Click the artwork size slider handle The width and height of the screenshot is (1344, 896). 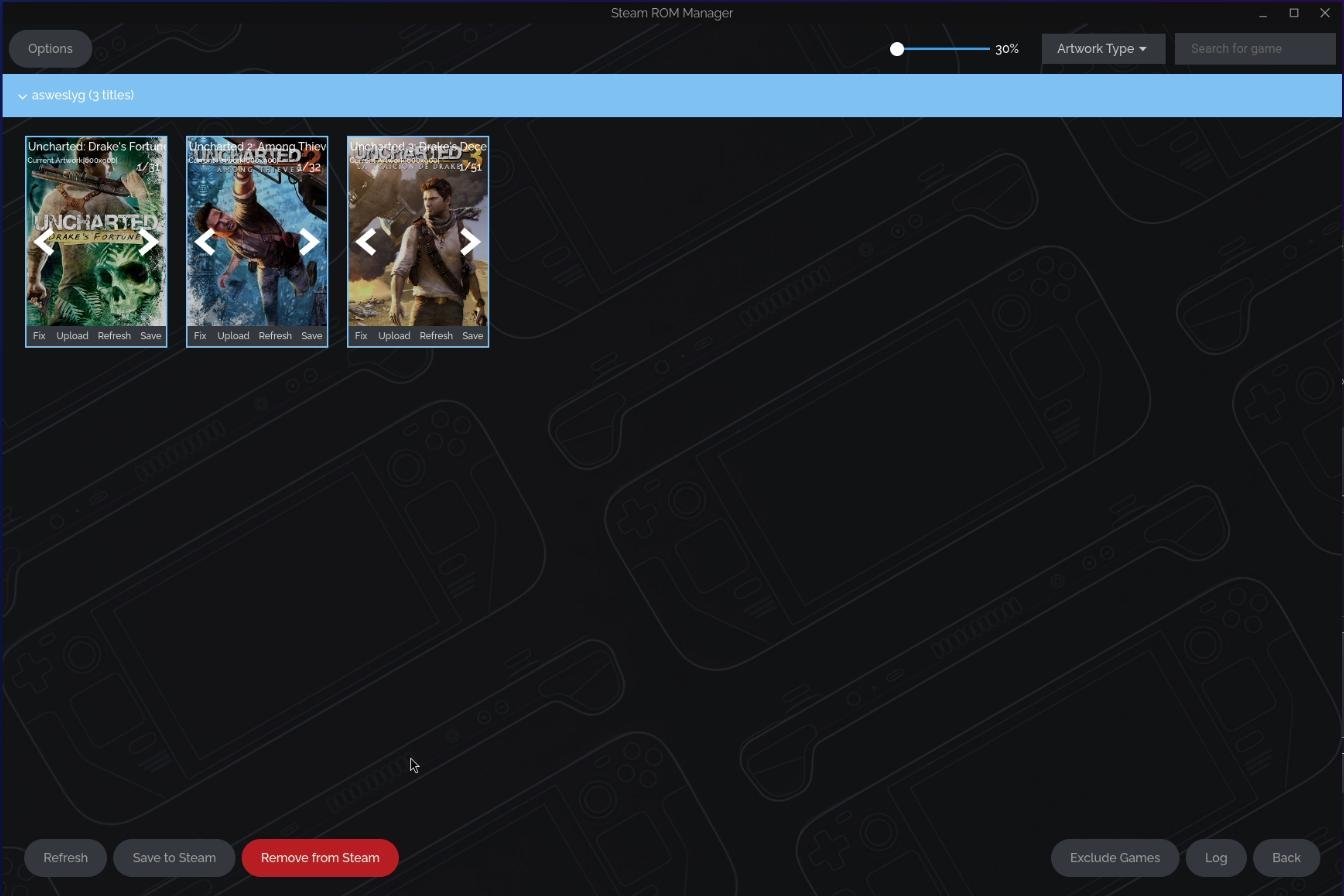click(x=897, y=49)
